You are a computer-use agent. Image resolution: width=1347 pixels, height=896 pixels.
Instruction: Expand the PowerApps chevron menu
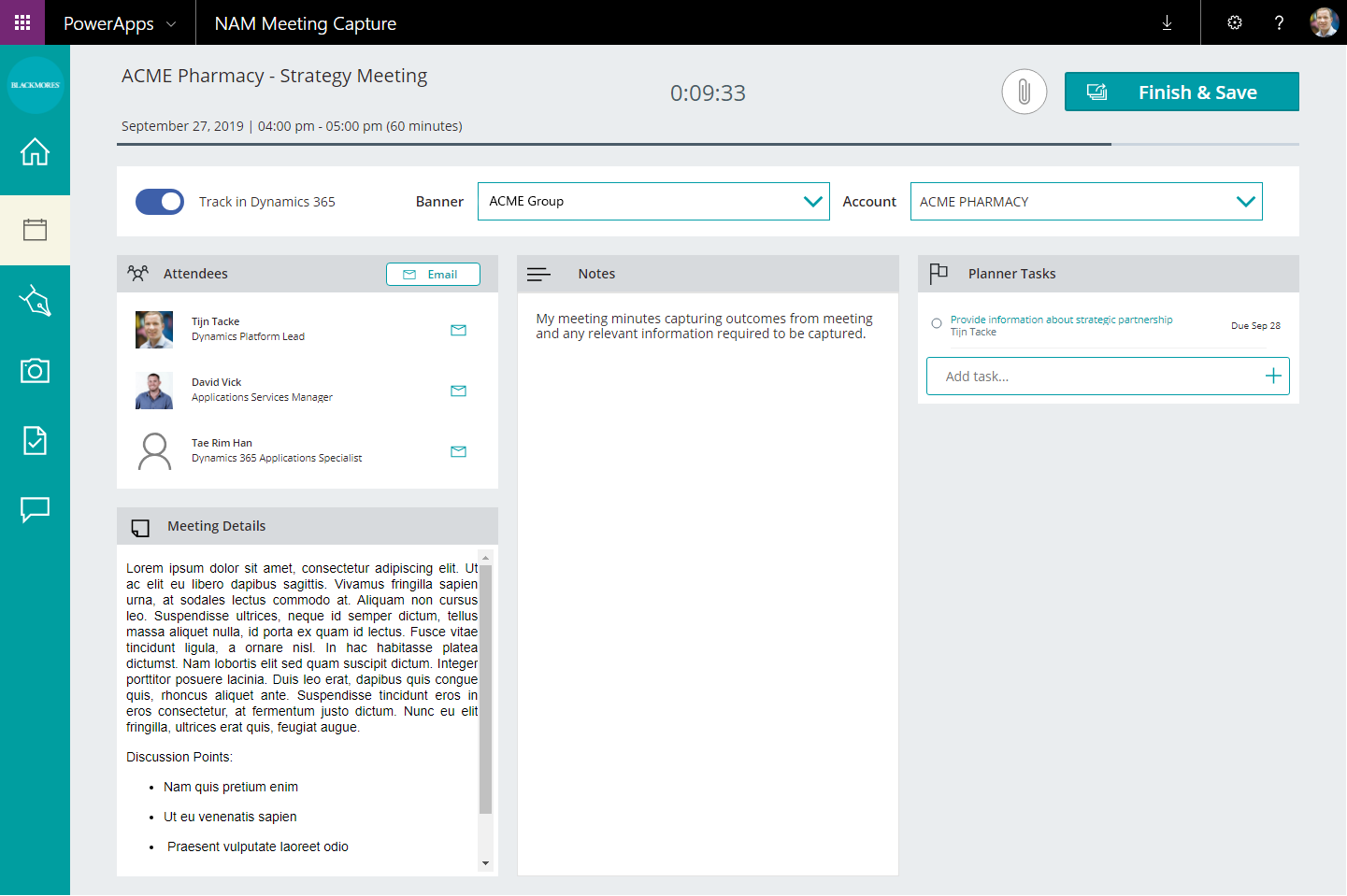click(171, 23)
